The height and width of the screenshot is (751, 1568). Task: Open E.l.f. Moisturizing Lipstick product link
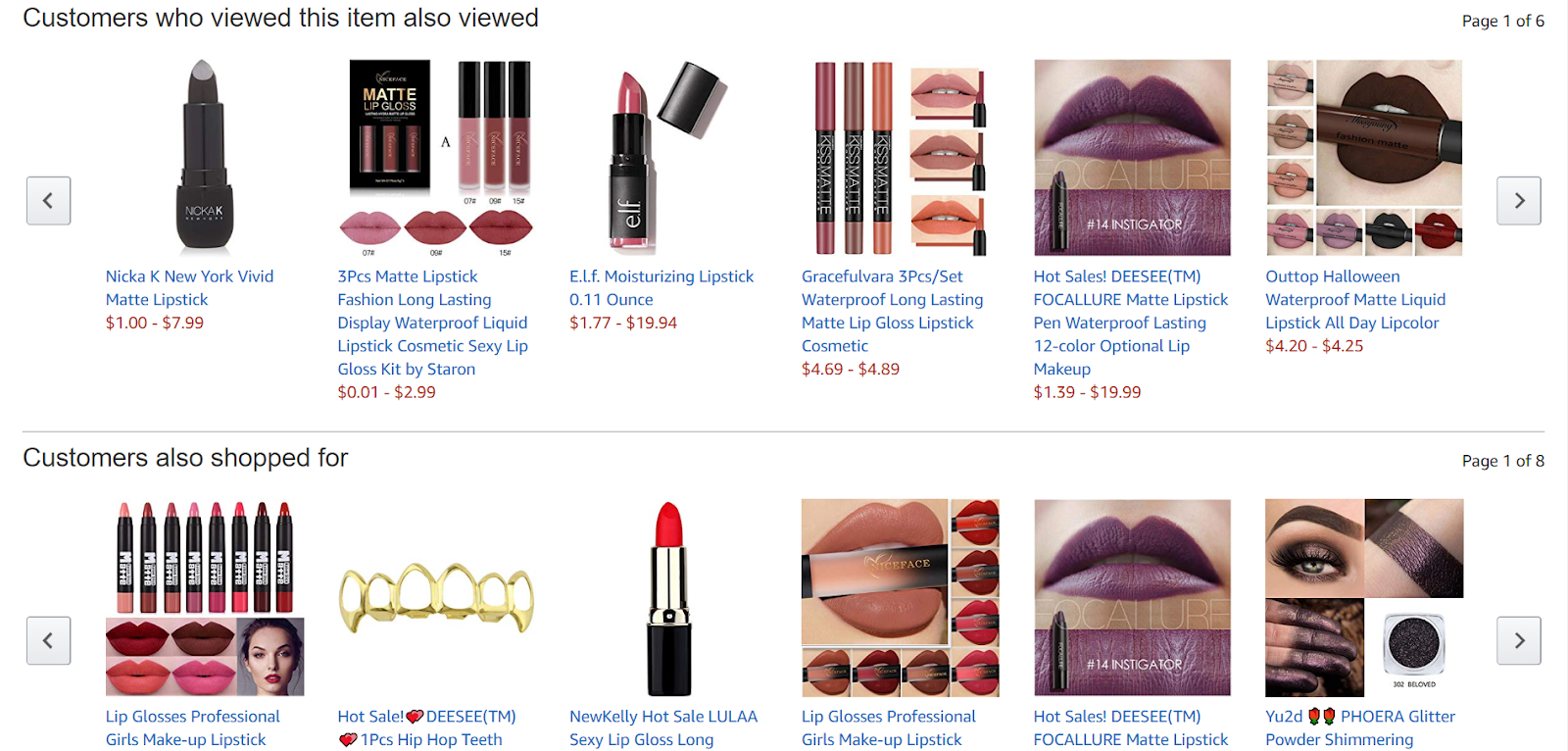pyautogui.click(x=661, y=288)
